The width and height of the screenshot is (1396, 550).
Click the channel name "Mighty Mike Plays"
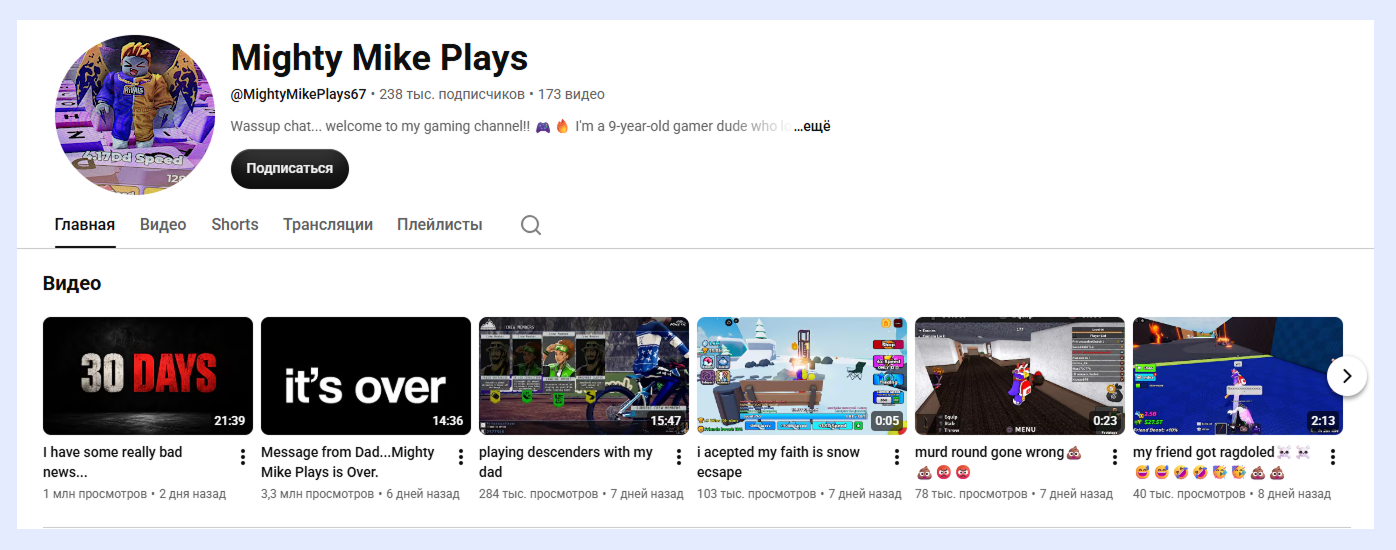[379, 58]
